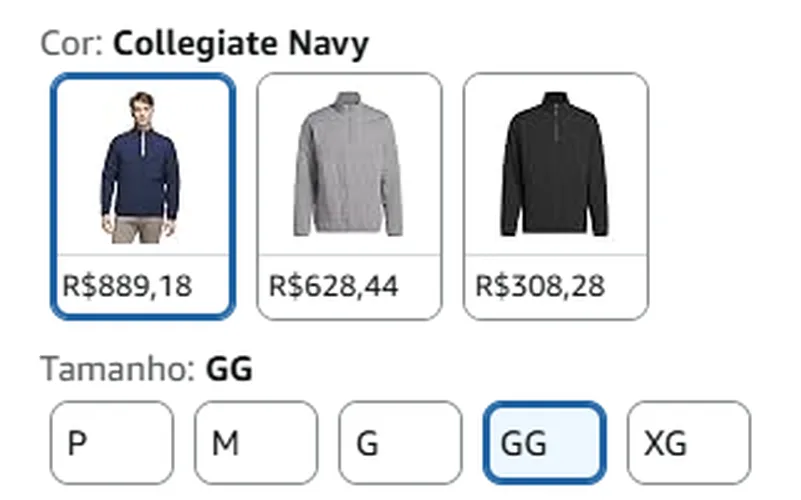Viewport: 801px width, 500px height.
Task: Select the cheapest color variant card
Action: pyautogui.click(x=556, y=196)
